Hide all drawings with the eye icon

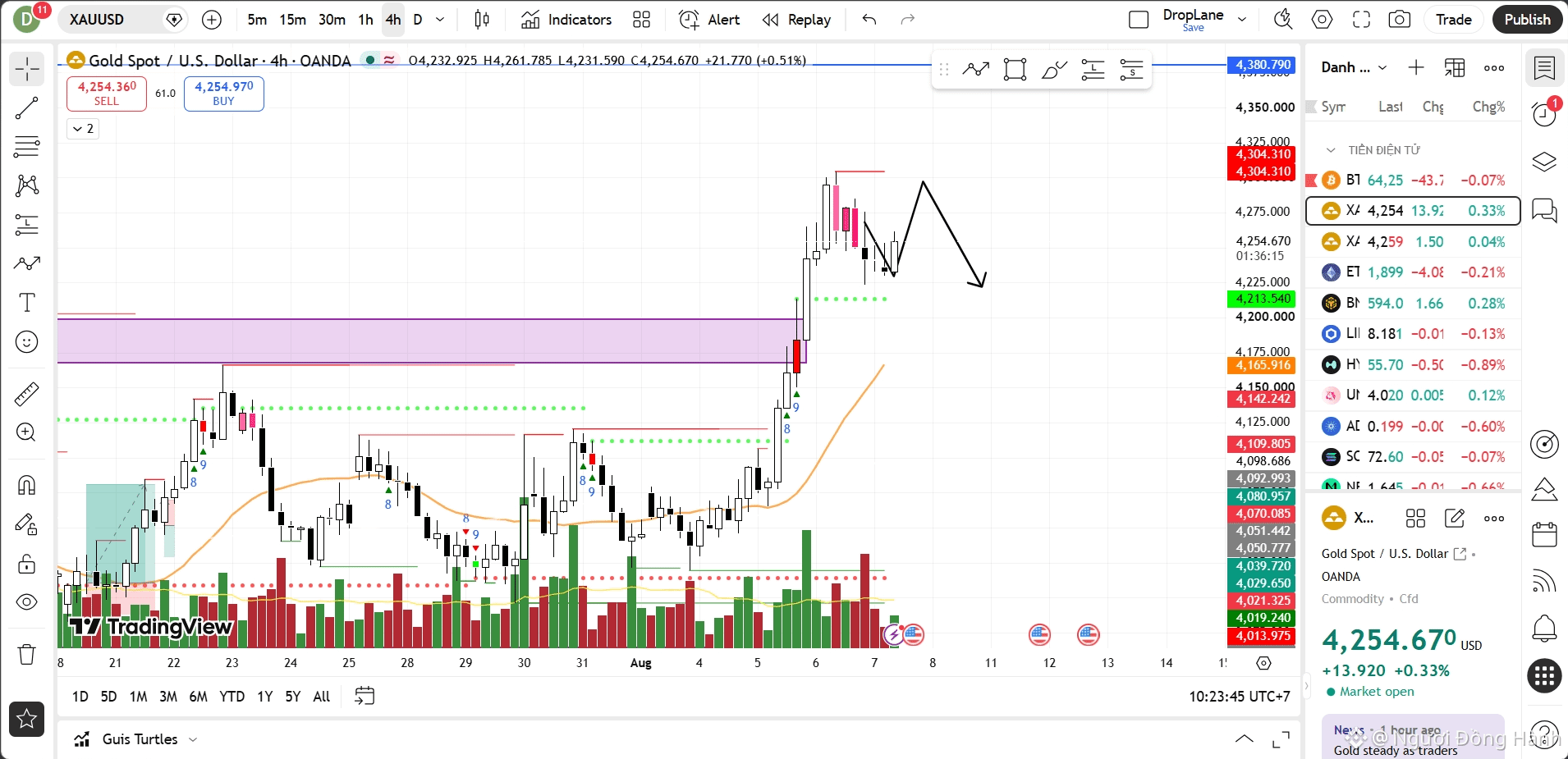(27, 602)
